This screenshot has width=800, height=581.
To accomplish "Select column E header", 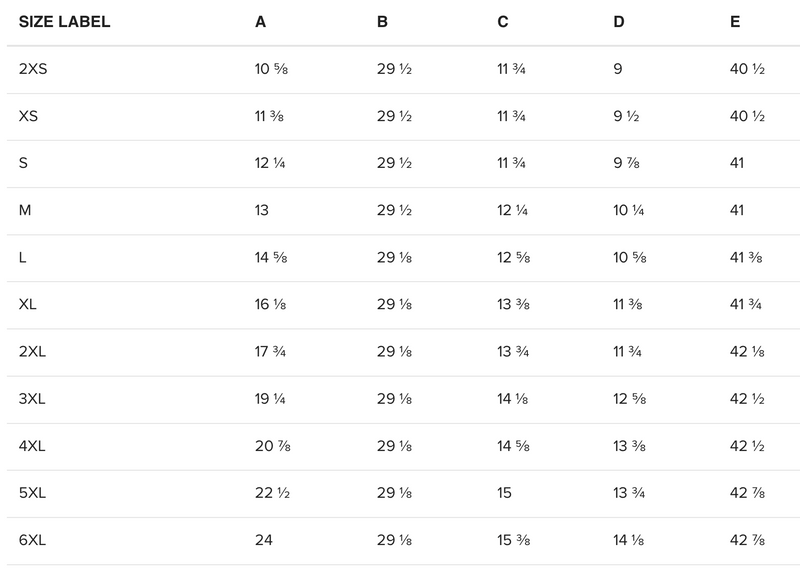I will click(x=736, y=22).
